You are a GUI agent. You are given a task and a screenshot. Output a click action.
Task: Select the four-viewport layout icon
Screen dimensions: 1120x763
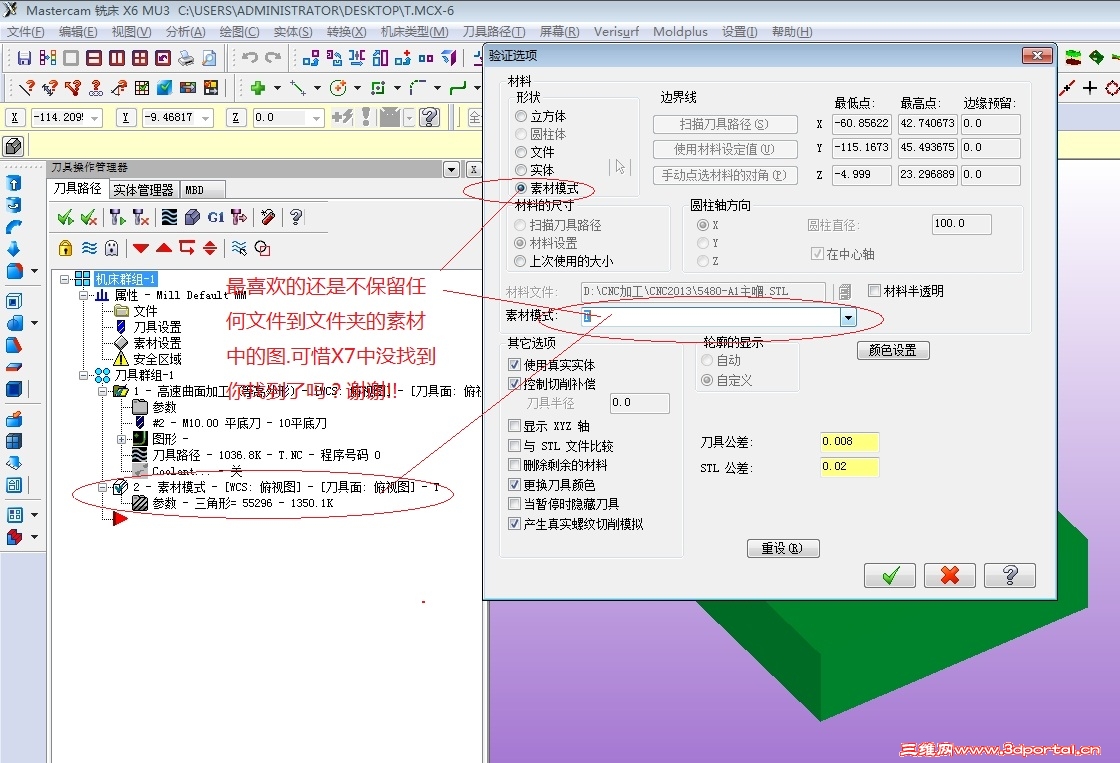click(140, 58)
